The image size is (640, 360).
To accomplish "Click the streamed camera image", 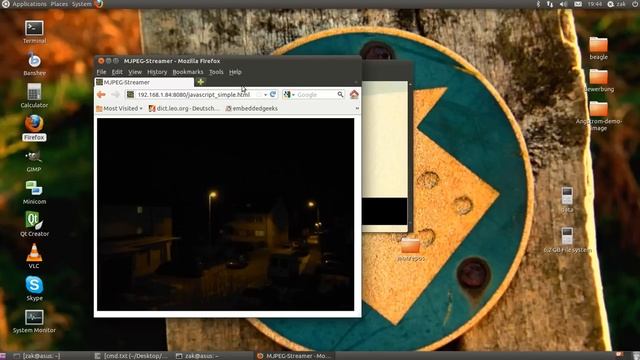I will click(x=225, y=214).
